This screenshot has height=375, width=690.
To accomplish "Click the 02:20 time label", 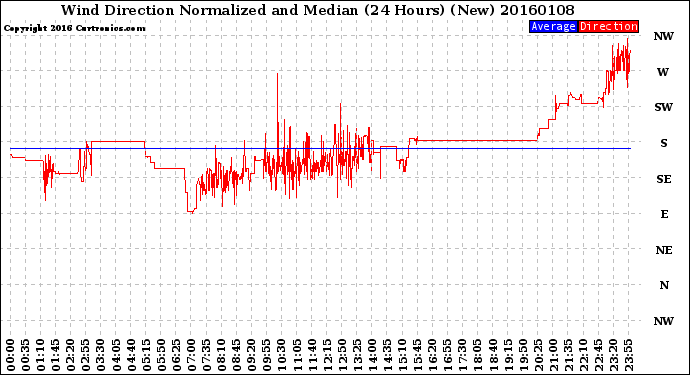I will click(70, 355).
